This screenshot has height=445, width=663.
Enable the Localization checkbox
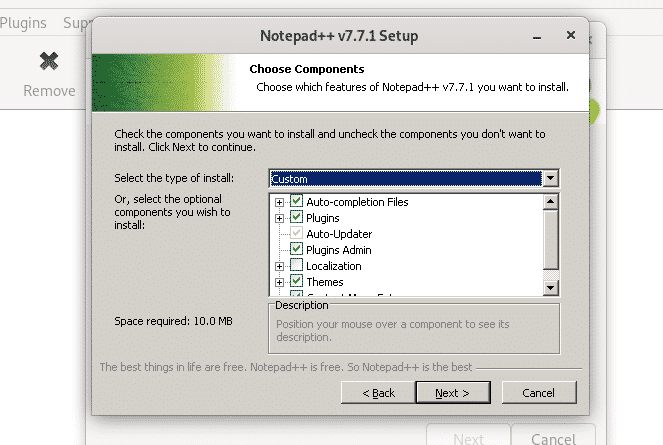click(x=297, y=266)
